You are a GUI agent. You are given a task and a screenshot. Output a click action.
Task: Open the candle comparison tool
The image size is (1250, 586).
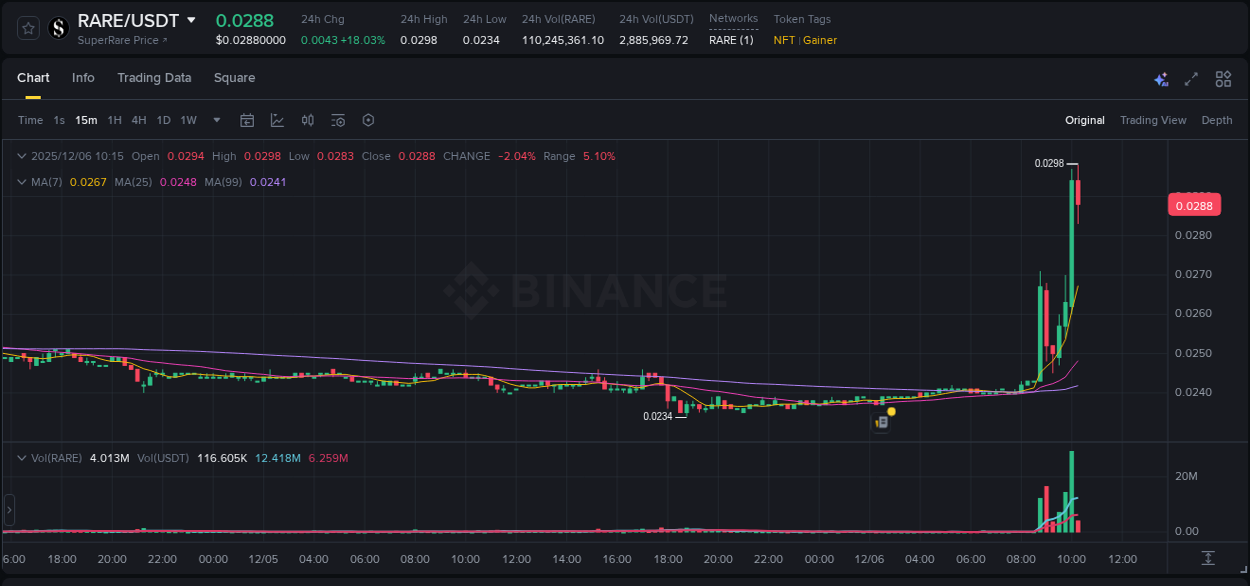[x=307, y=119]
